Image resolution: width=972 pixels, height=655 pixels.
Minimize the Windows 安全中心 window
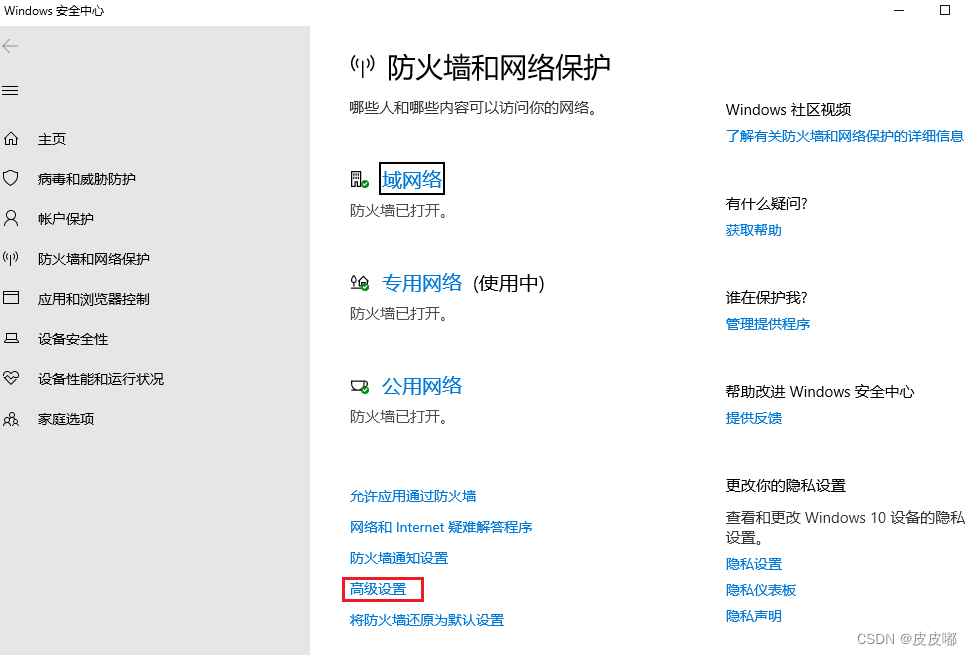tap(899, 11)
